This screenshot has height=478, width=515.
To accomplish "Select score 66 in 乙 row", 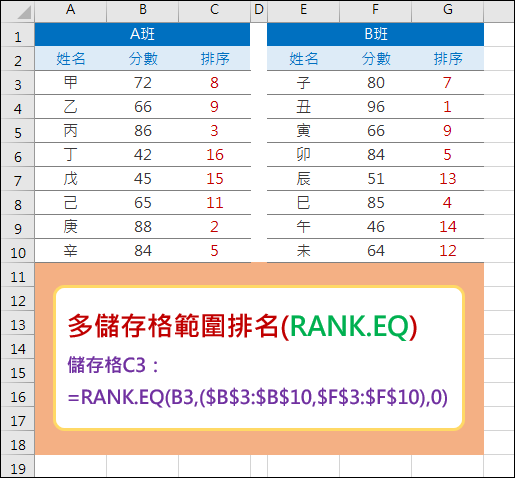I will tap(143, 107).
